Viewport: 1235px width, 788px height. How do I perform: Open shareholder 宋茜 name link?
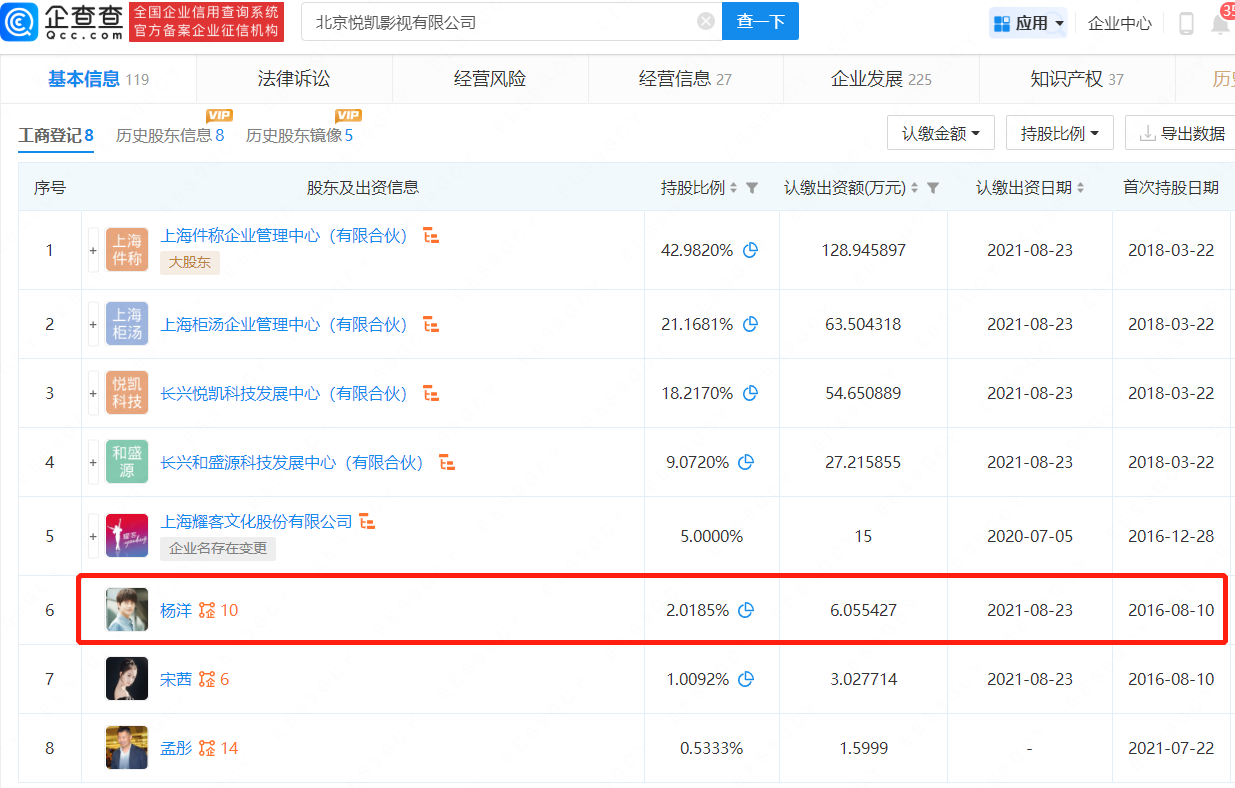[176, 679]
